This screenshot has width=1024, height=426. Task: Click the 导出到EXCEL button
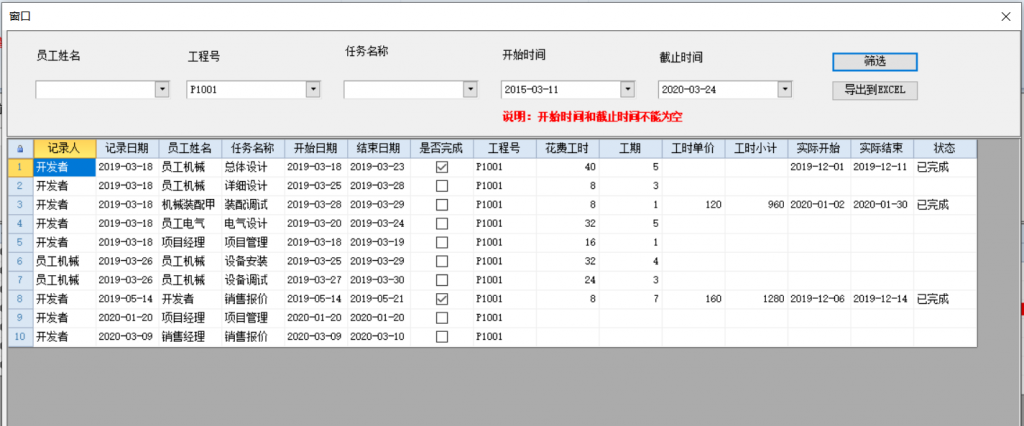click(874, 90)
